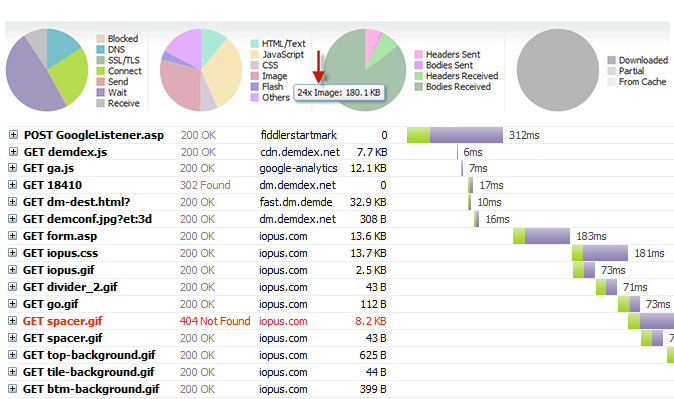The height and width of the screenshot is (399, 674).
Task: Click the '24x Image: 180.1 KB' tooltip
Action: pyautogui.click(x=339, y=92)
